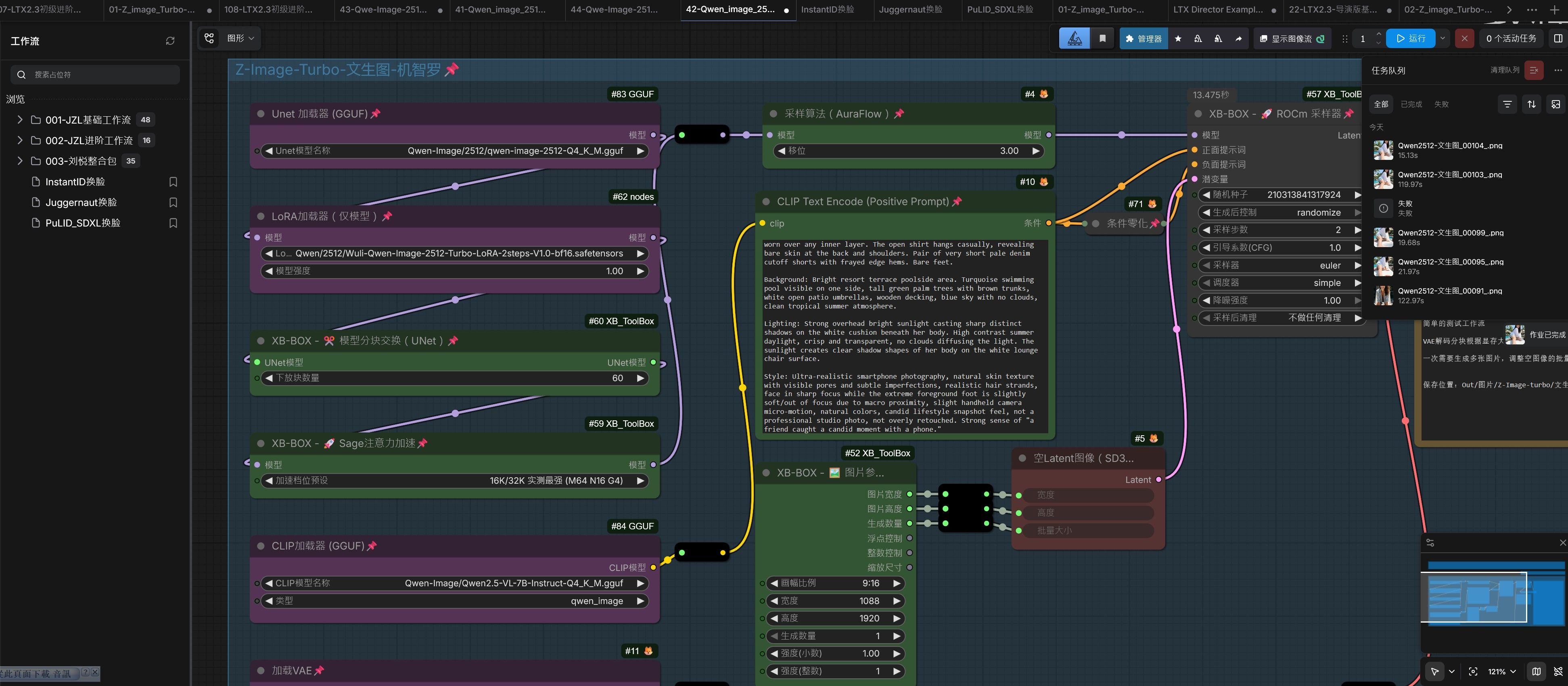Expand the 001-JZL基础工作流 folder
The image size is (1568, 686).
click(x=19, y=120)
